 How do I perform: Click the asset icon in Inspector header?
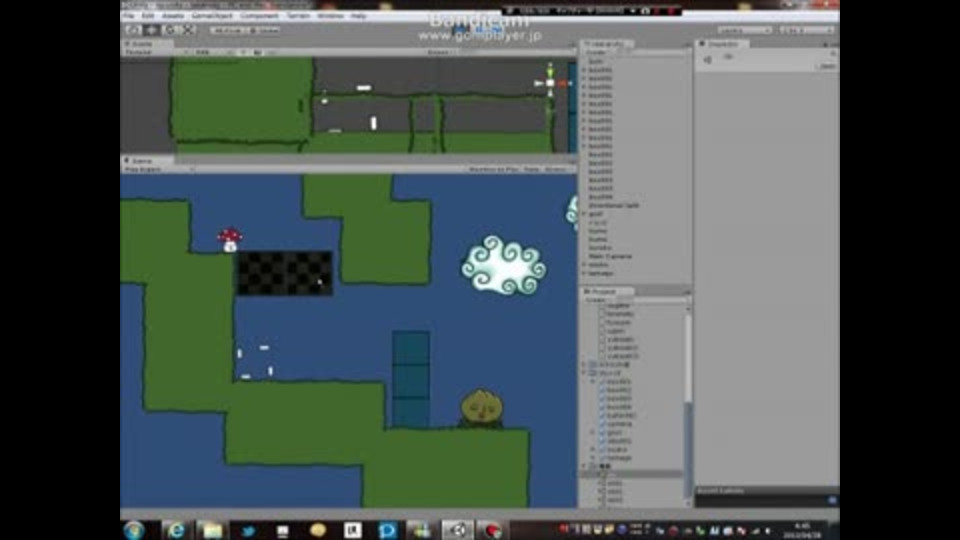click(x=708, y=60)
